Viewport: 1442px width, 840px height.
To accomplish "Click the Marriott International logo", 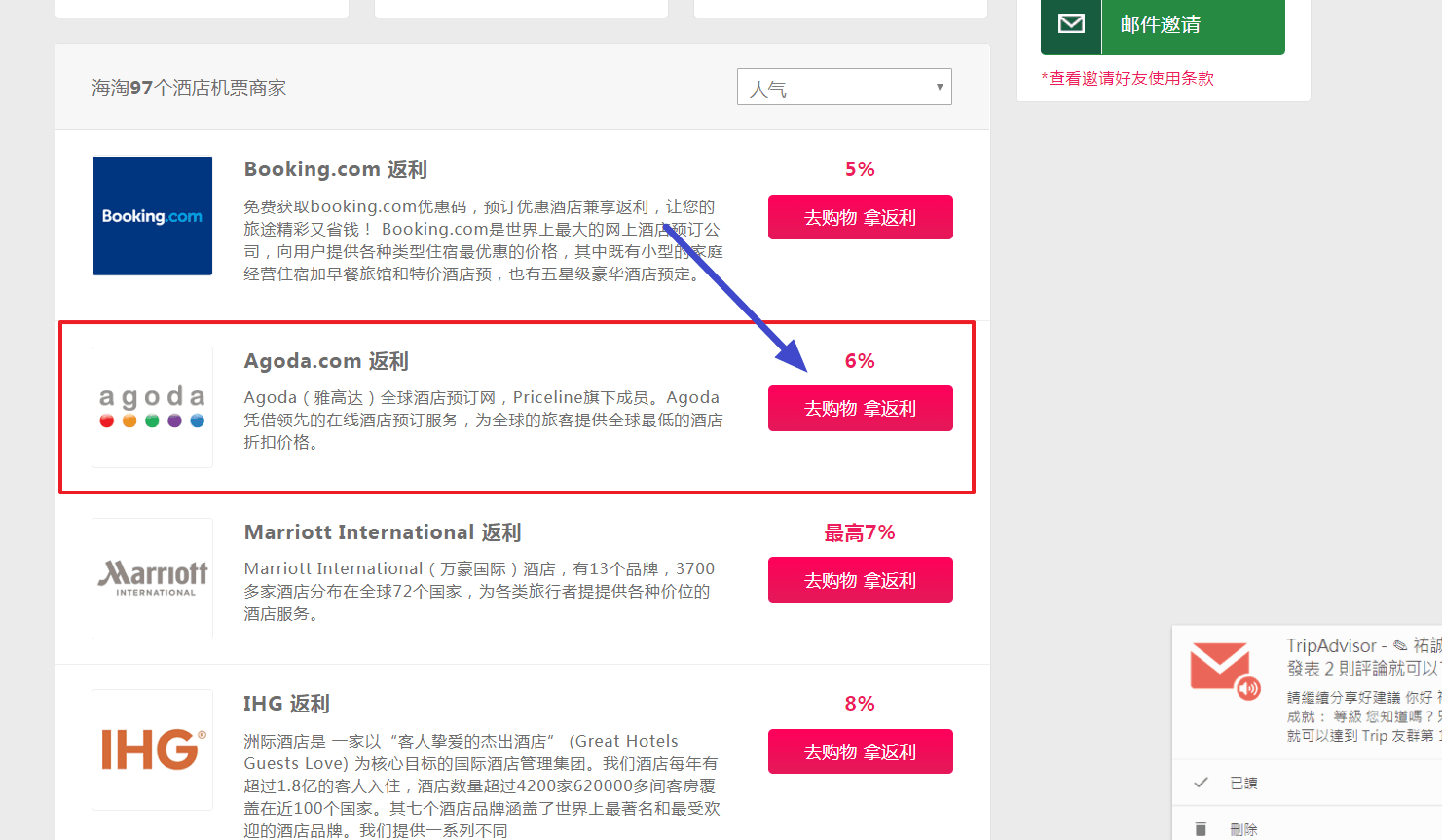I will (153, 578).
